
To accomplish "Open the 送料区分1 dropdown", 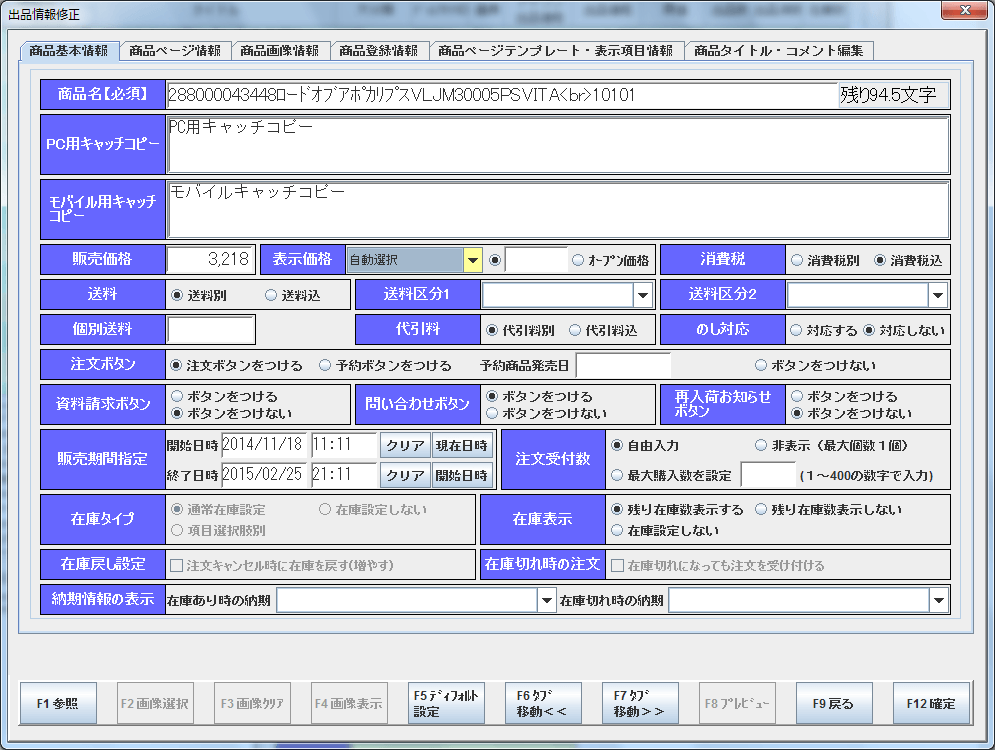I will [642, 295].
